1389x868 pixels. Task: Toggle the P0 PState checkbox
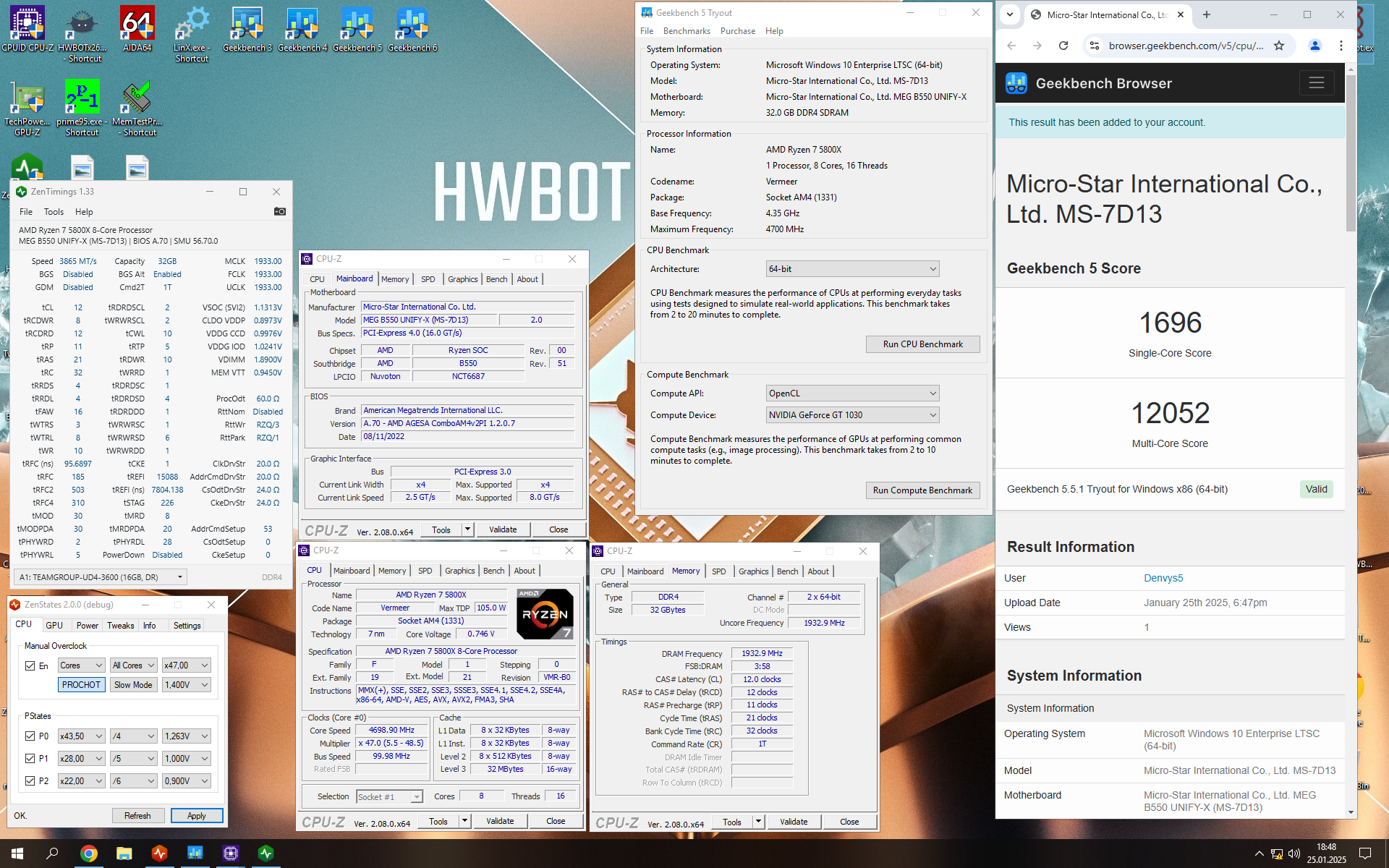[30, 736]
